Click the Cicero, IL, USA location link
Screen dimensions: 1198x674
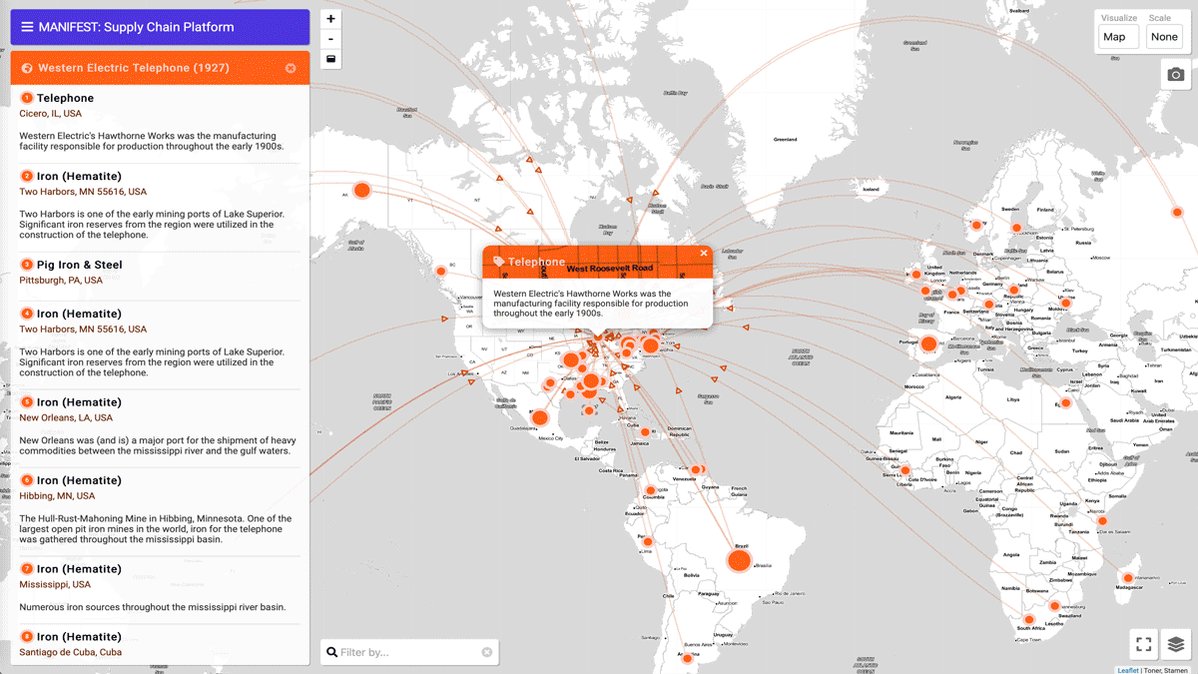[50, 113]
